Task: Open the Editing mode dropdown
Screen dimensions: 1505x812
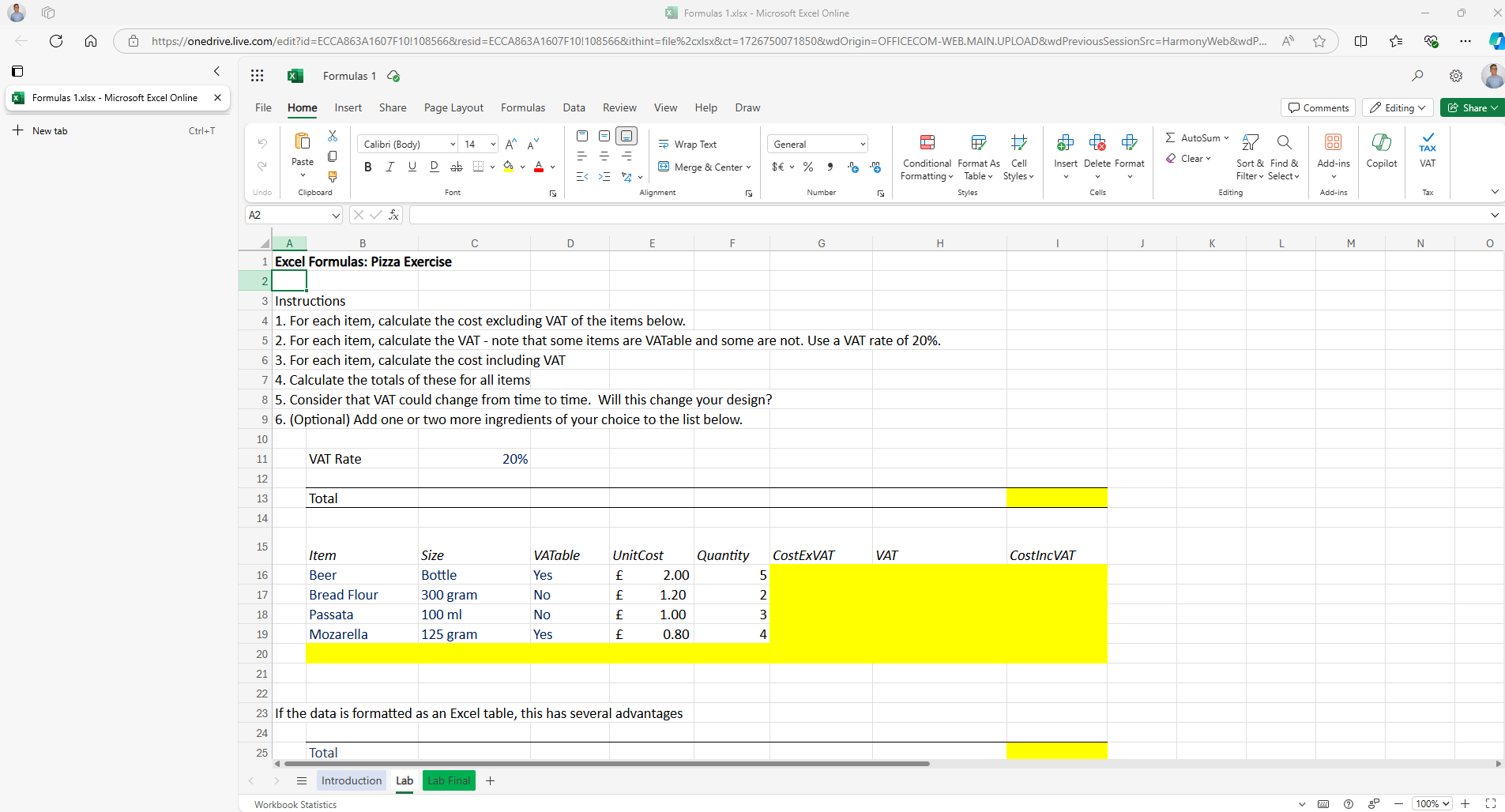Action: click(1398, 107)
